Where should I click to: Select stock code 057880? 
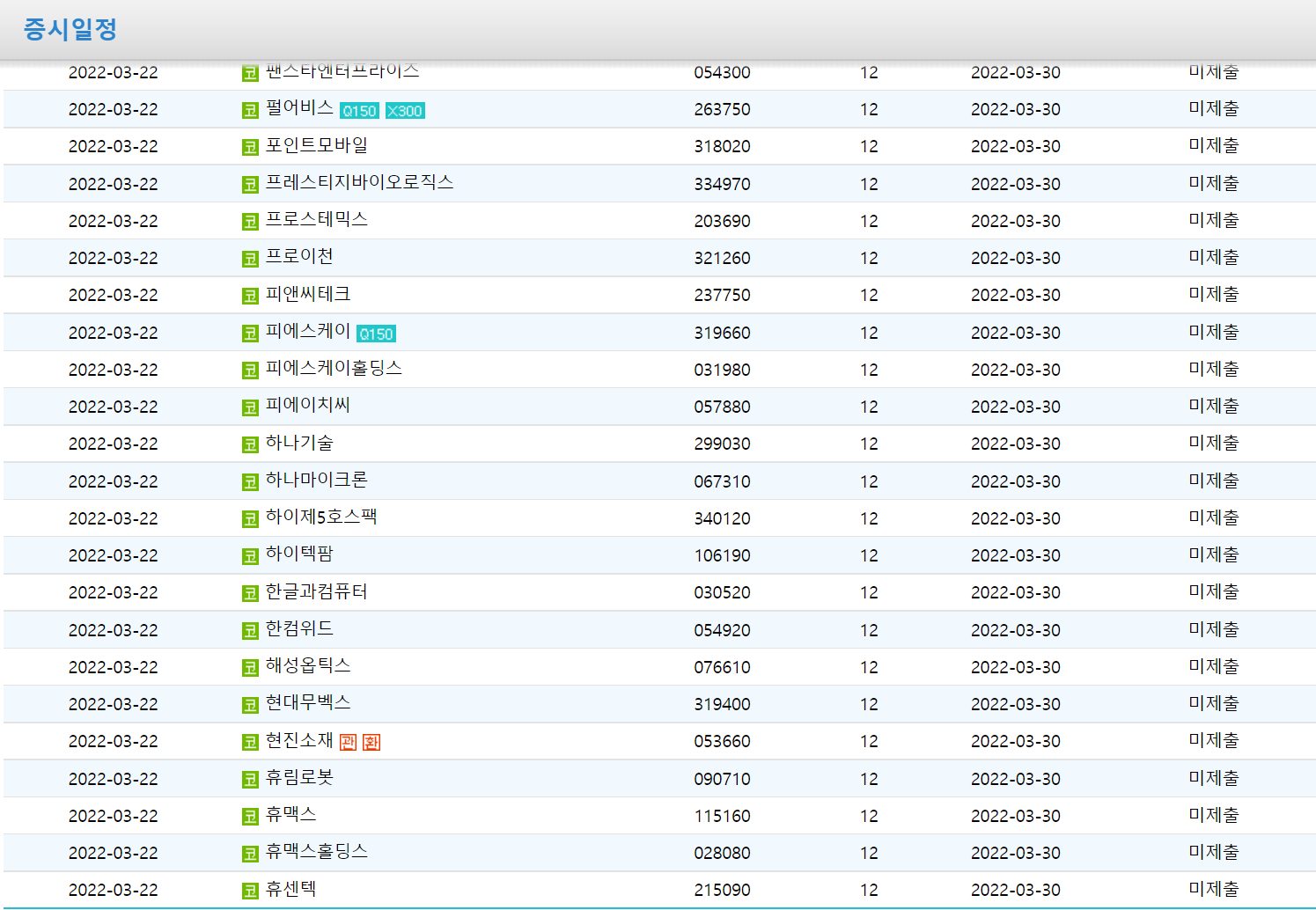722,407
